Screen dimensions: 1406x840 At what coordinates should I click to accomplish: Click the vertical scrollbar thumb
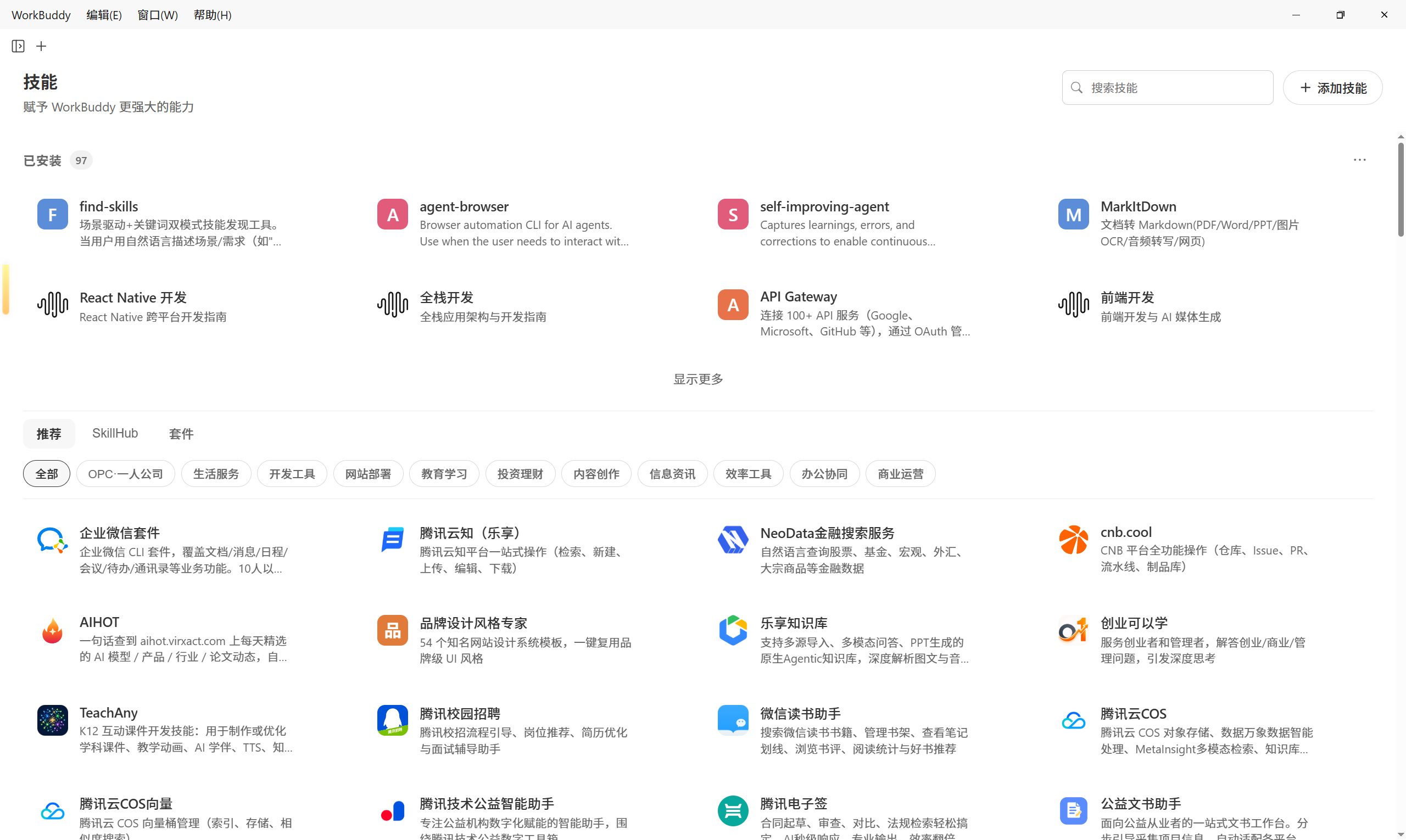point(1401,189)
